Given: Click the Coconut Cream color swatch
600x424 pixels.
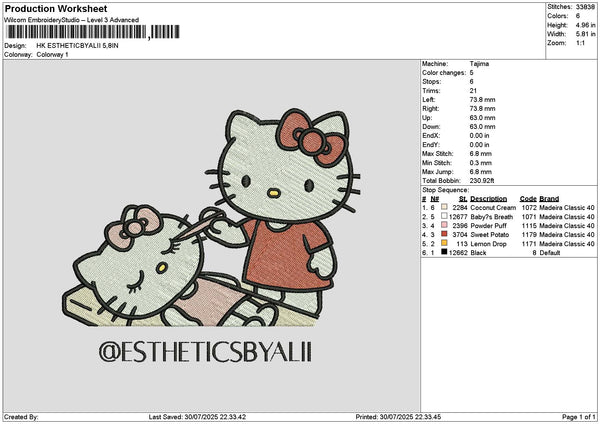Looking at the screenshot, I should 444,207.
